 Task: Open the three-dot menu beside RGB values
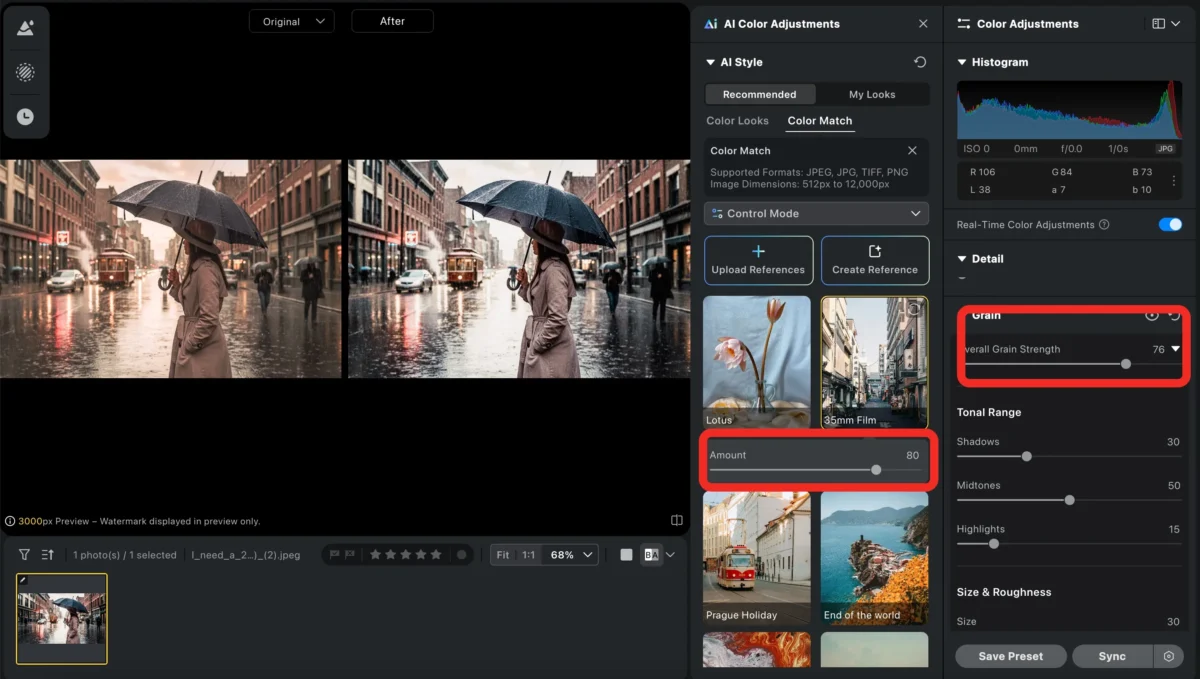pos(1173,180)
